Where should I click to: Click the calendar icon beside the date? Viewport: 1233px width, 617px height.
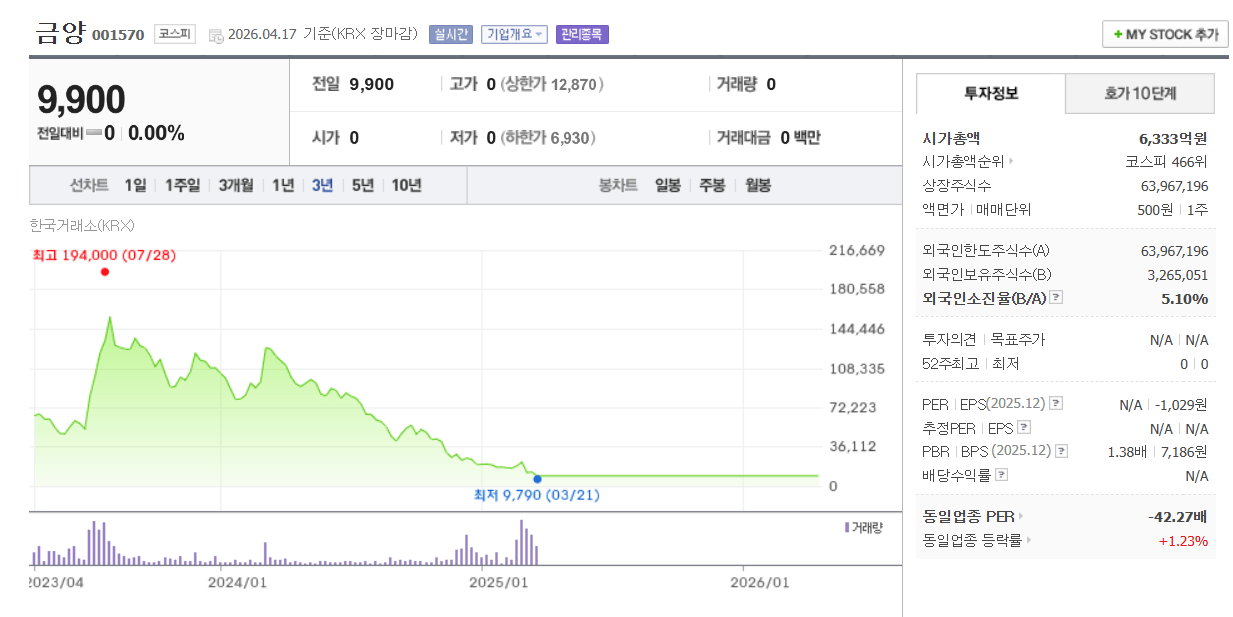(216, 35)
